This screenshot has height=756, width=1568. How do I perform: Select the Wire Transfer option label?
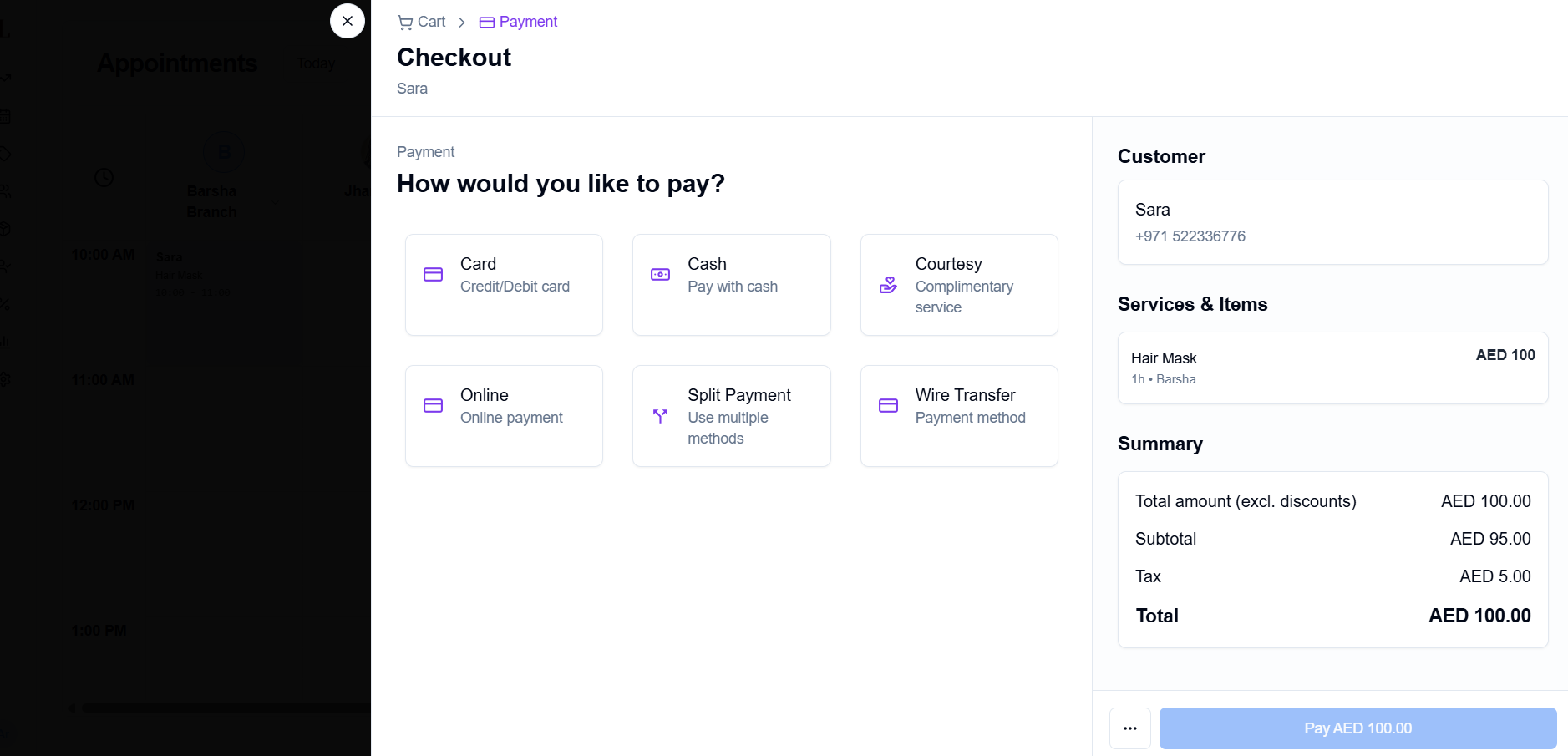pyautogui.click(x=965, y=395)
